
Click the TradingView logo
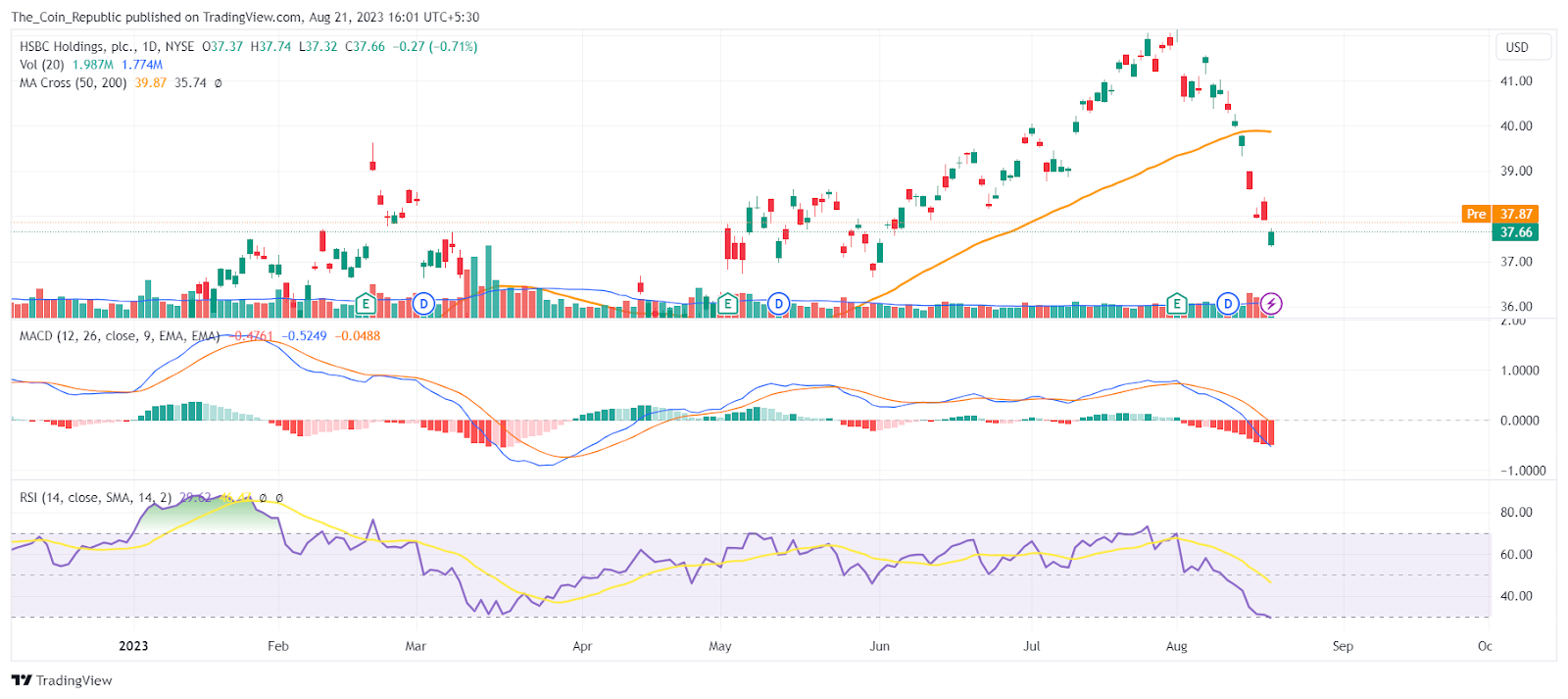pos(63,680)
